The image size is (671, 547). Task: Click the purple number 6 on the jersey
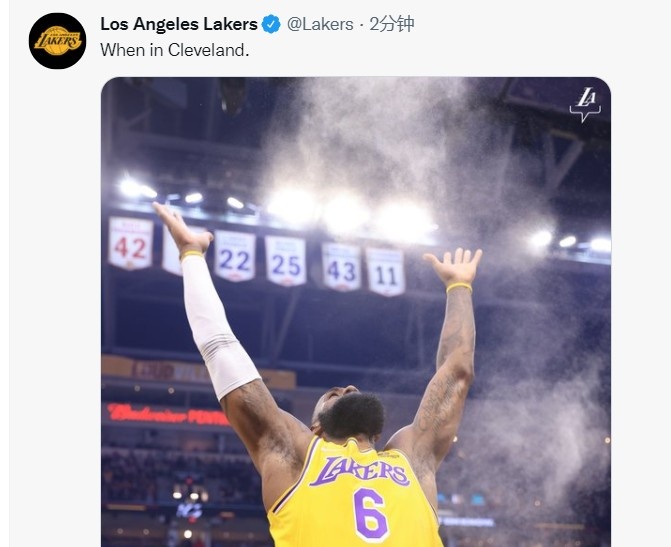(371, 515)
